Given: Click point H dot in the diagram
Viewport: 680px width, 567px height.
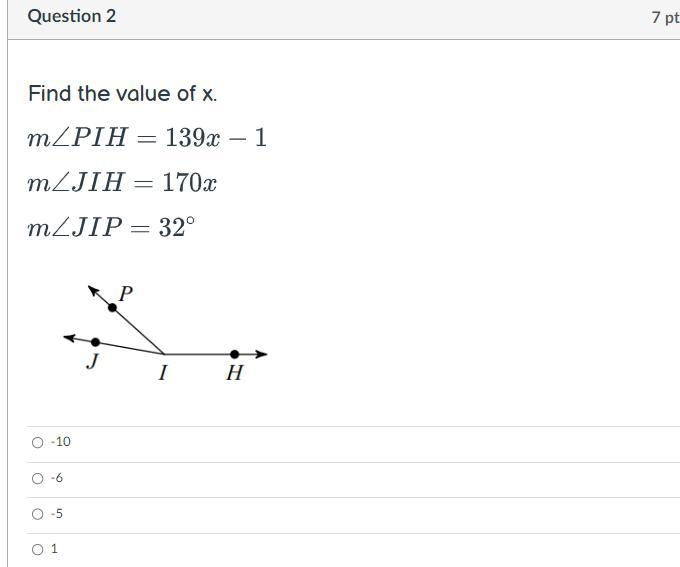Looking at the screenshot, I should click(x=235, y=354).
